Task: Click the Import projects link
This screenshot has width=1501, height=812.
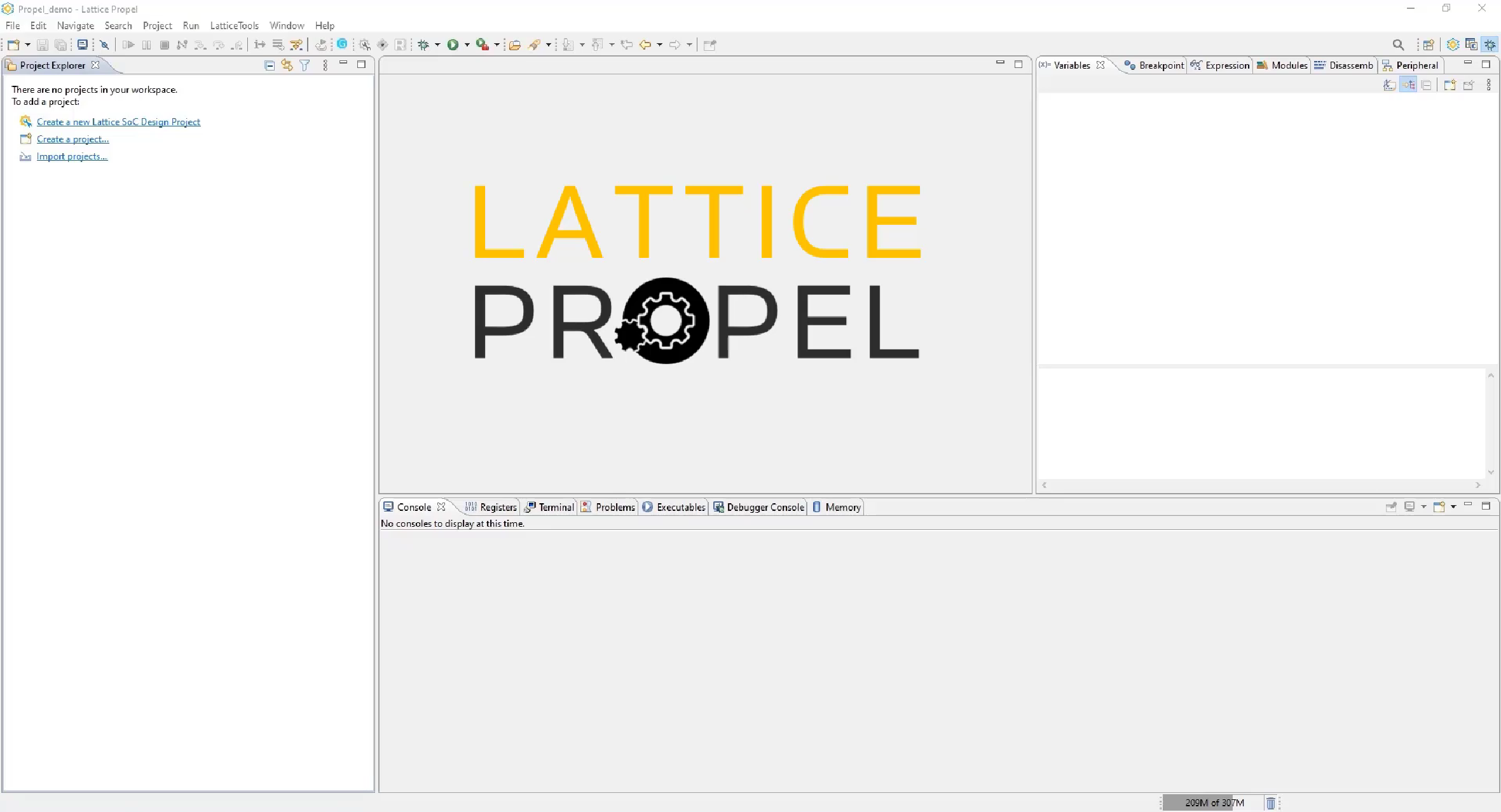Action: click(71, 156)
